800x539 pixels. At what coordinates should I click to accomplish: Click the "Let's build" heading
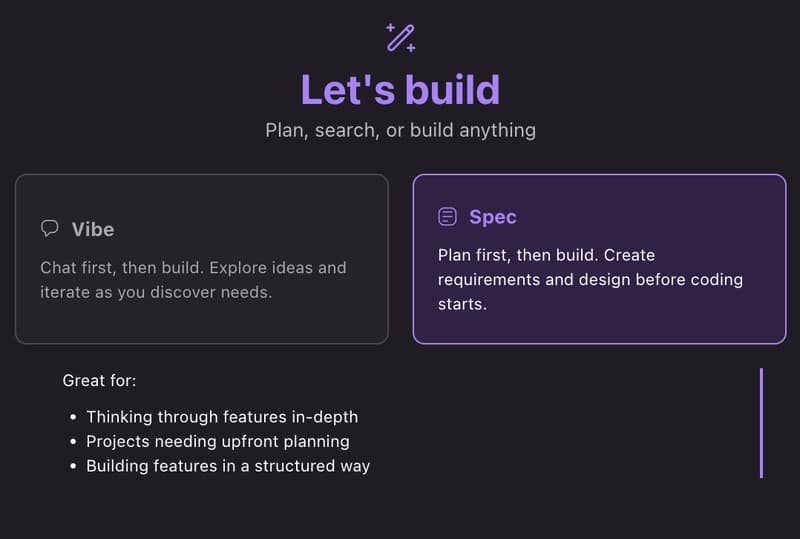[x=400, y=90]
